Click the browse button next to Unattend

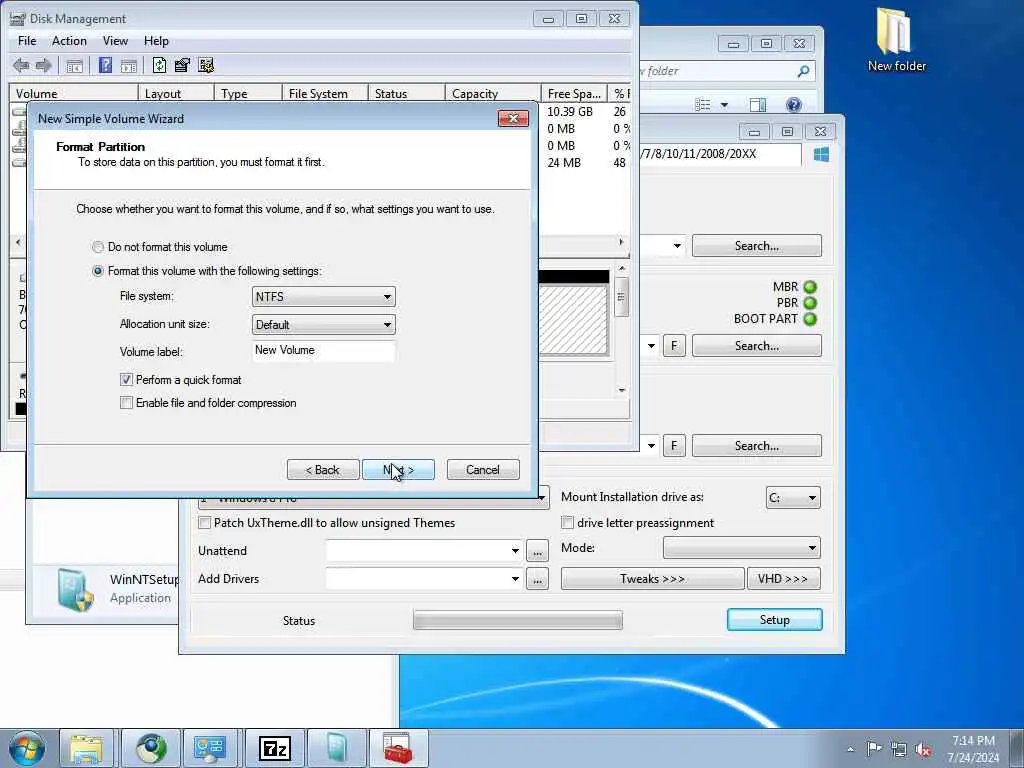pyautogui.click(x=537, y=551)
